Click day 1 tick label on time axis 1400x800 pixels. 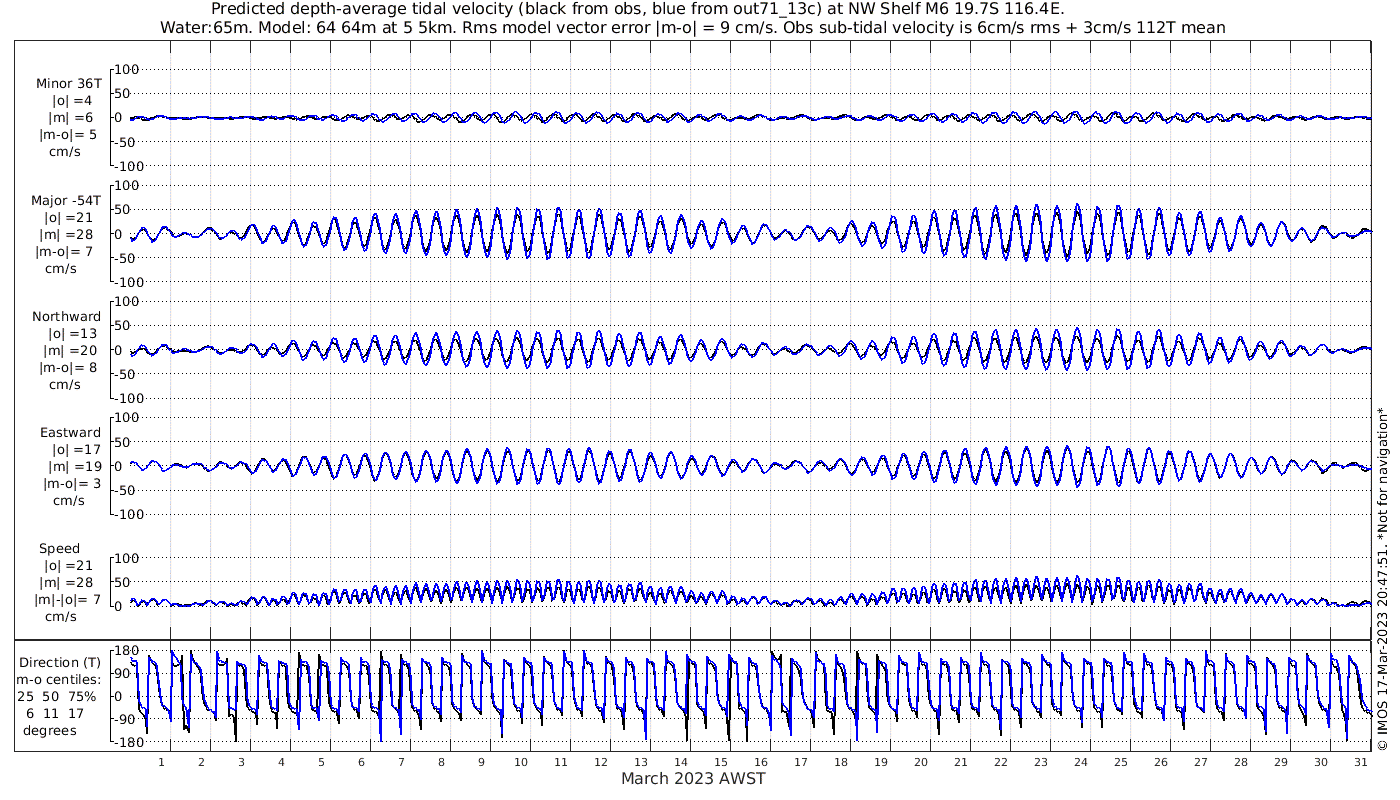pos(161,762)
